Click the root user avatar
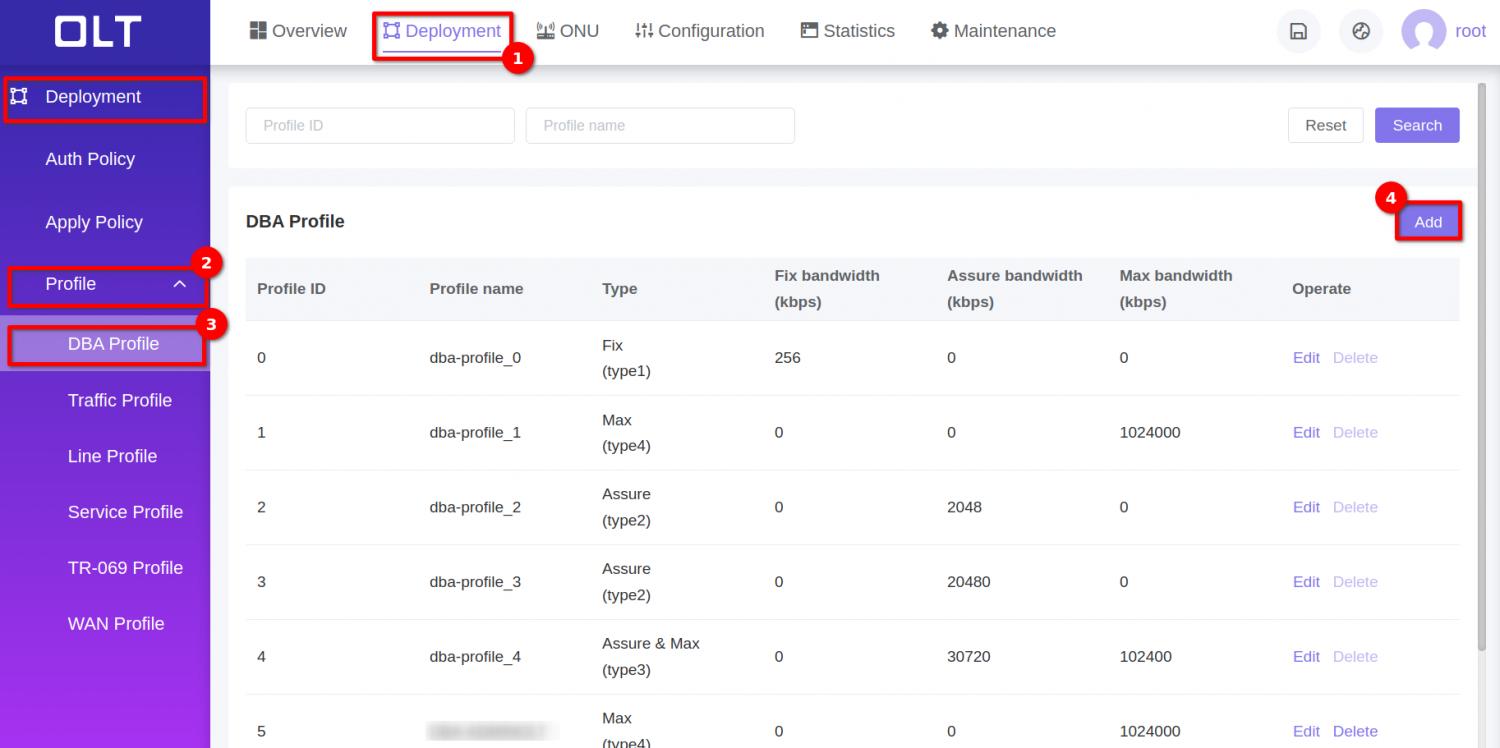Screen dimensions: 1500x748 pos(1423,31)
